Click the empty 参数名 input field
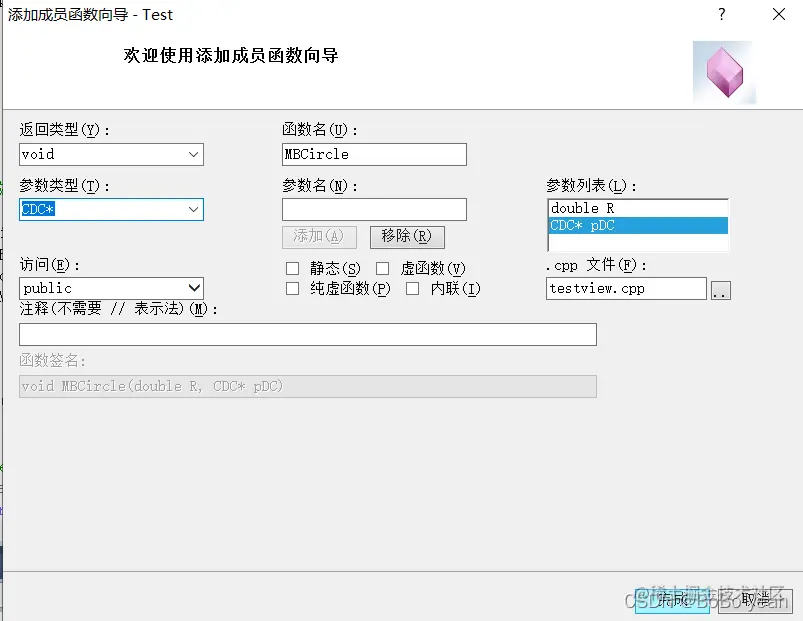This screenshot has height=621, width=803. point(374,209)
